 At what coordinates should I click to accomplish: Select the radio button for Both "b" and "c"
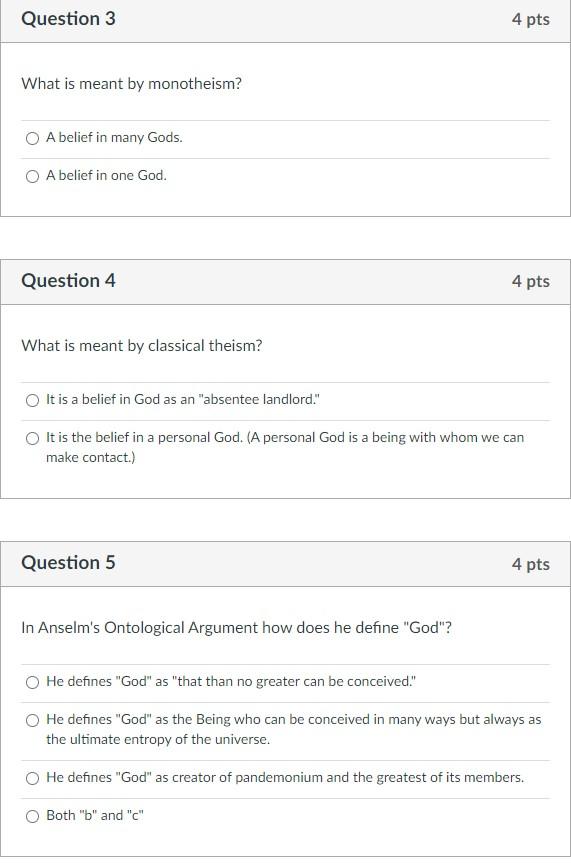point(32,816)
